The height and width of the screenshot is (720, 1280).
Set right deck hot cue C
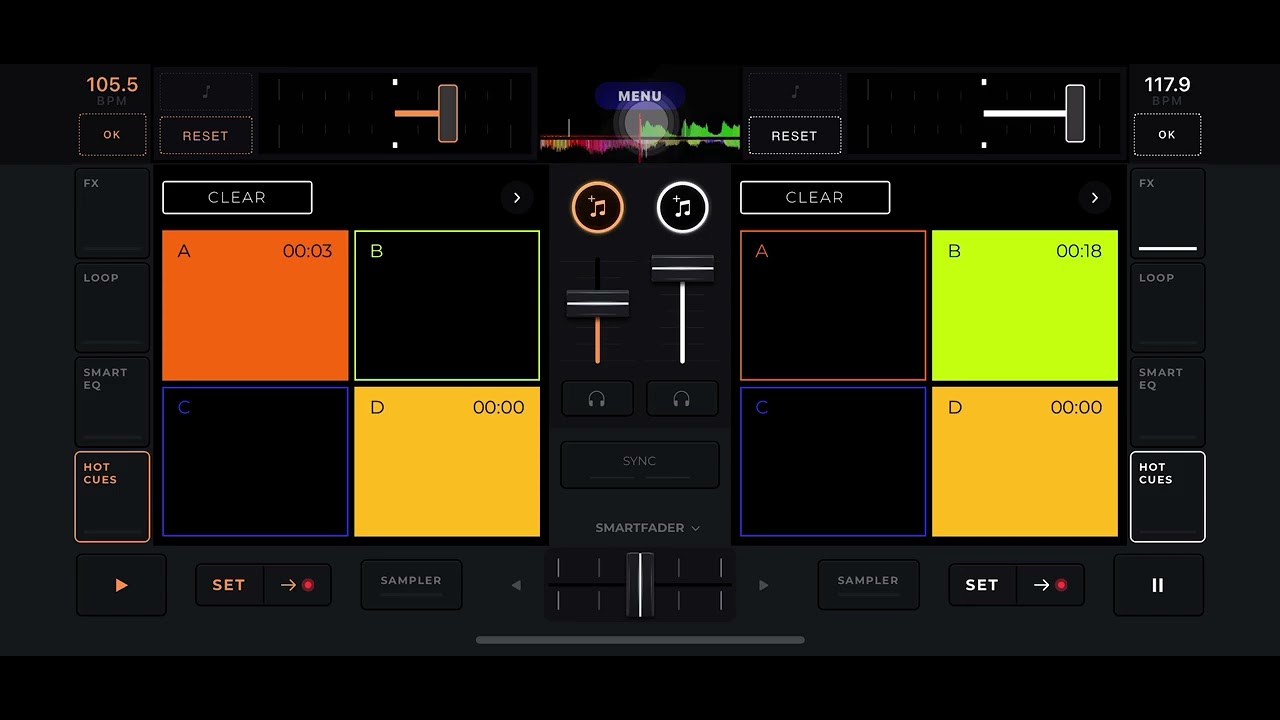coord(833,462)
